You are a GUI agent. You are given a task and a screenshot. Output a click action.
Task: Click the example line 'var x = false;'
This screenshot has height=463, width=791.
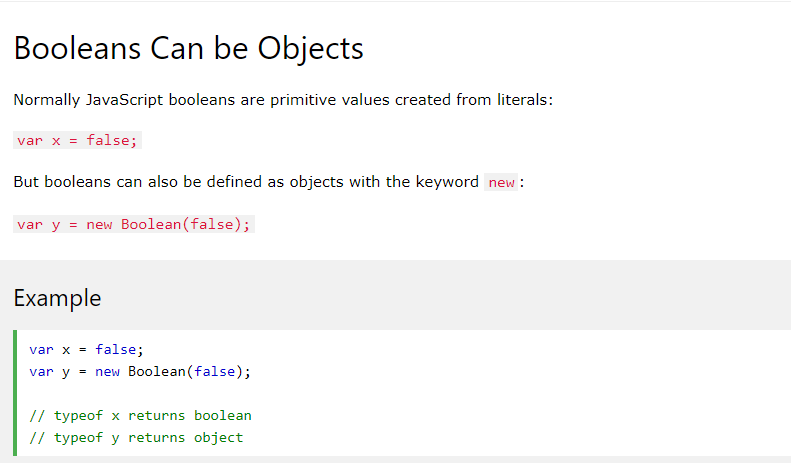point(86,350)
